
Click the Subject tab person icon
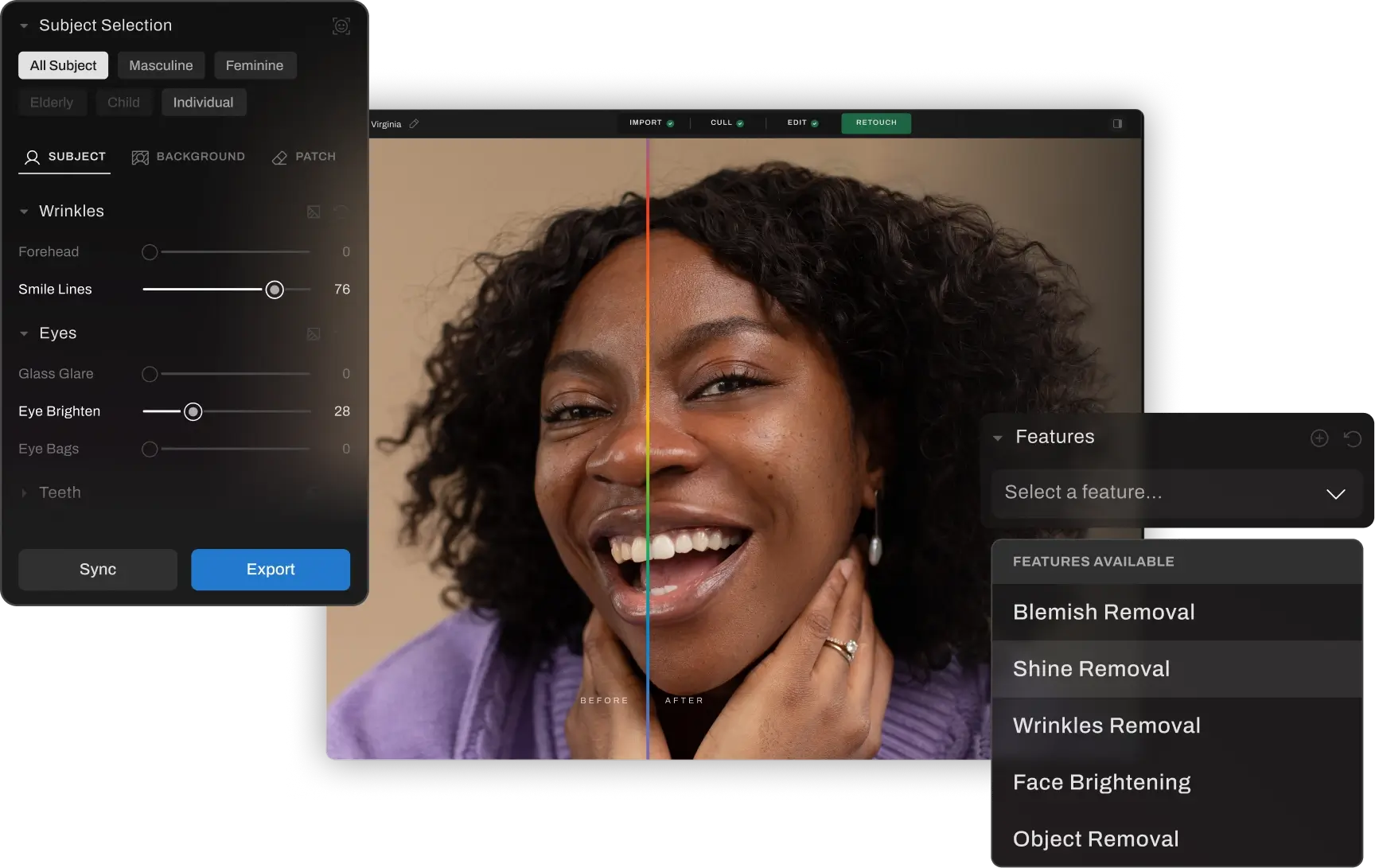pyautogui.click(x=32, y=158)
